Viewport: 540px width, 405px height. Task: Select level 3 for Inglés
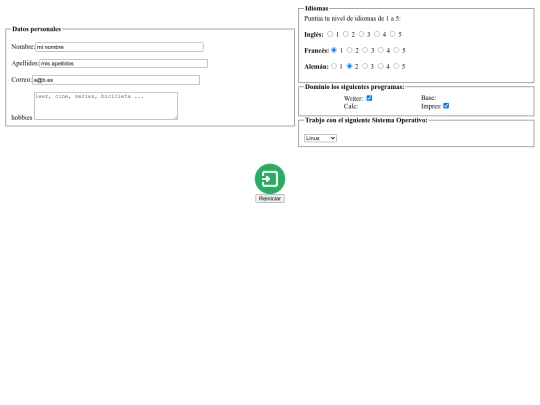click(361, 34)
